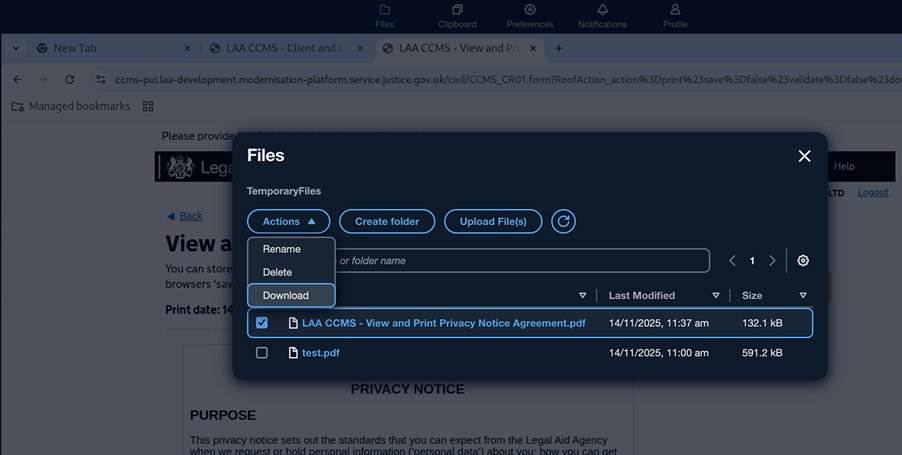Check the test.pdf checkbox
Image resolution: width=902 pixels, height=455 pixels.
(x=262, y=353)
